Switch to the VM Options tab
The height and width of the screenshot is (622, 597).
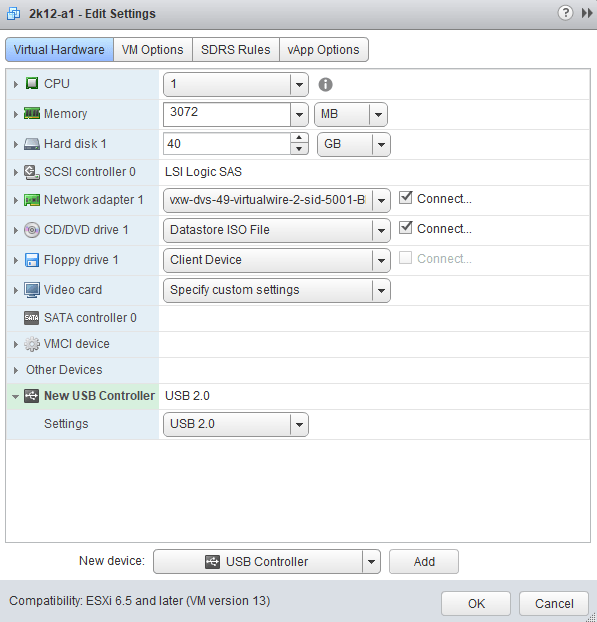(153, 50)
